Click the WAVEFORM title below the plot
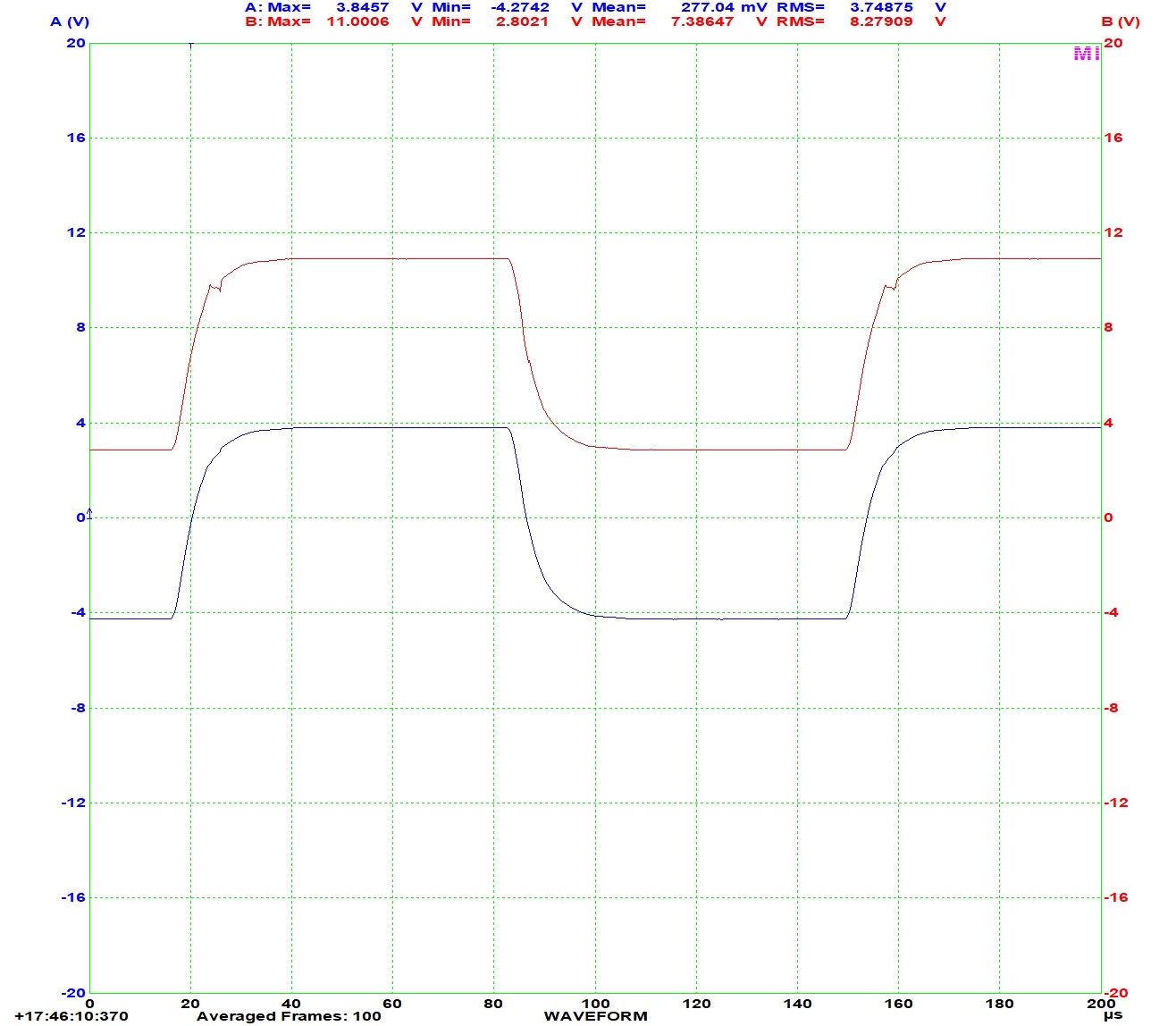 (595, 1016)
